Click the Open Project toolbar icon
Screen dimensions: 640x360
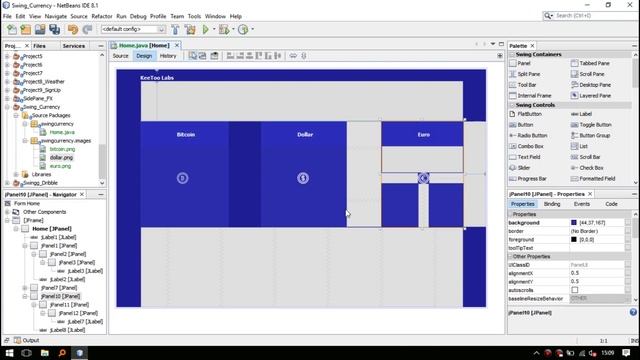(x=40, y=29)
